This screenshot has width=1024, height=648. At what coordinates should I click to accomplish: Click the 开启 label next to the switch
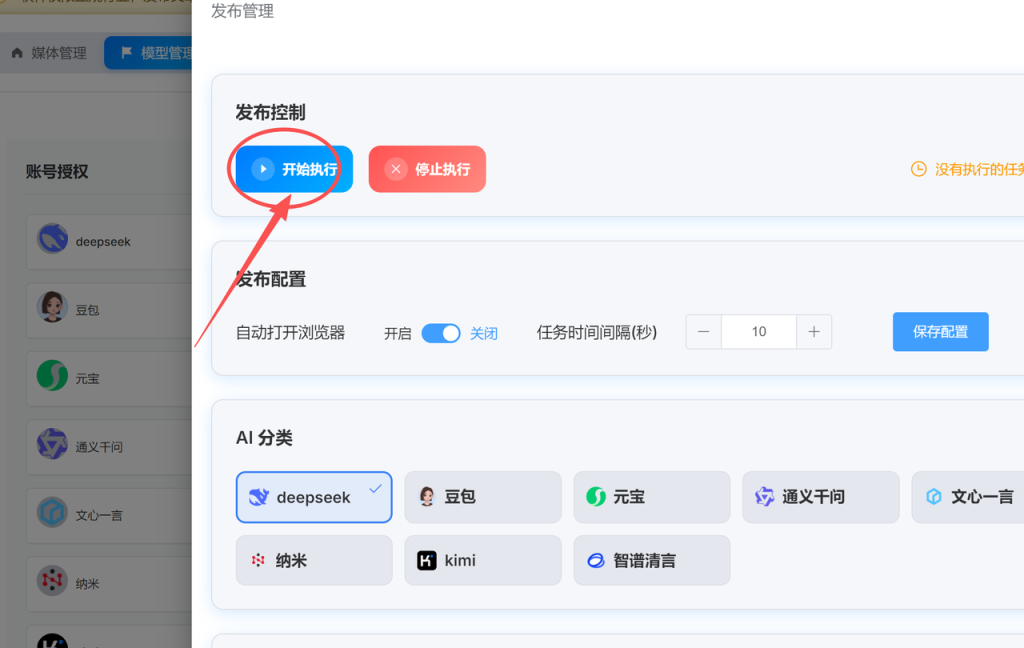398,334
